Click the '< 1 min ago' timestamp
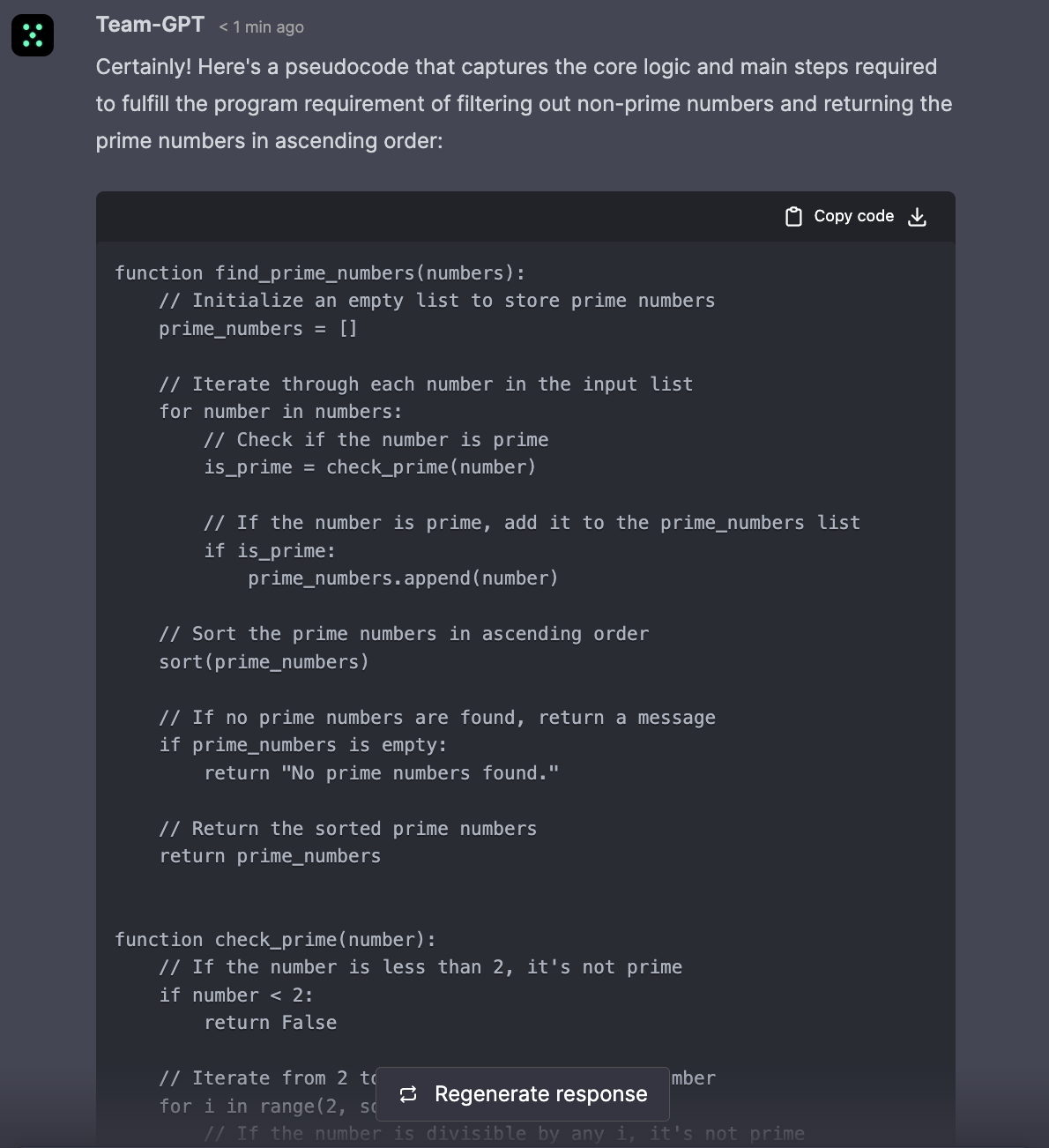 tap(261, 27)
